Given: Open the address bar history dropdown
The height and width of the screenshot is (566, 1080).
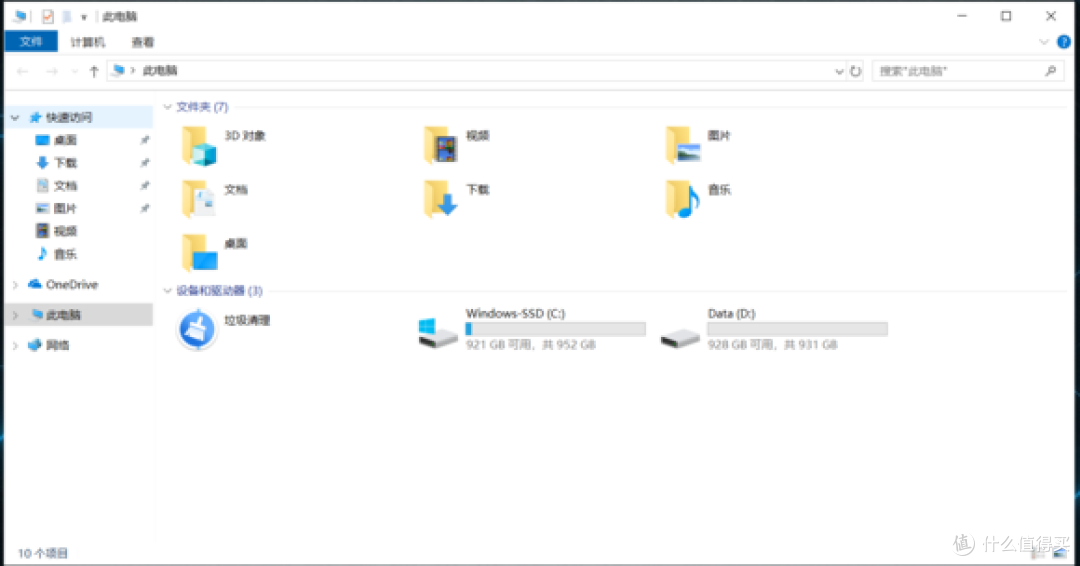Looking at the screenshot, I should (x=839, y=71).
